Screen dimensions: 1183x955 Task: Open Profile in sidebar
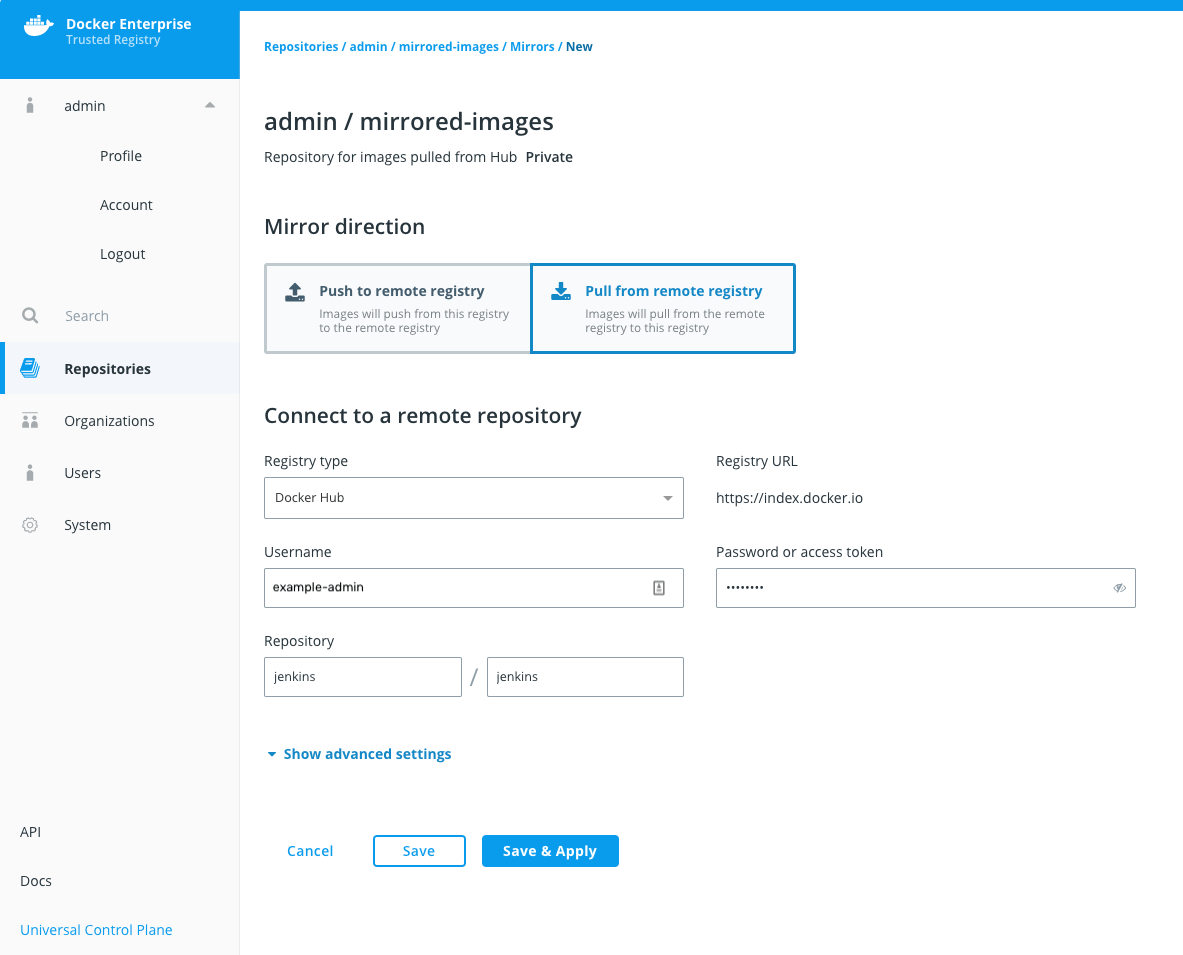pos(121,156)
